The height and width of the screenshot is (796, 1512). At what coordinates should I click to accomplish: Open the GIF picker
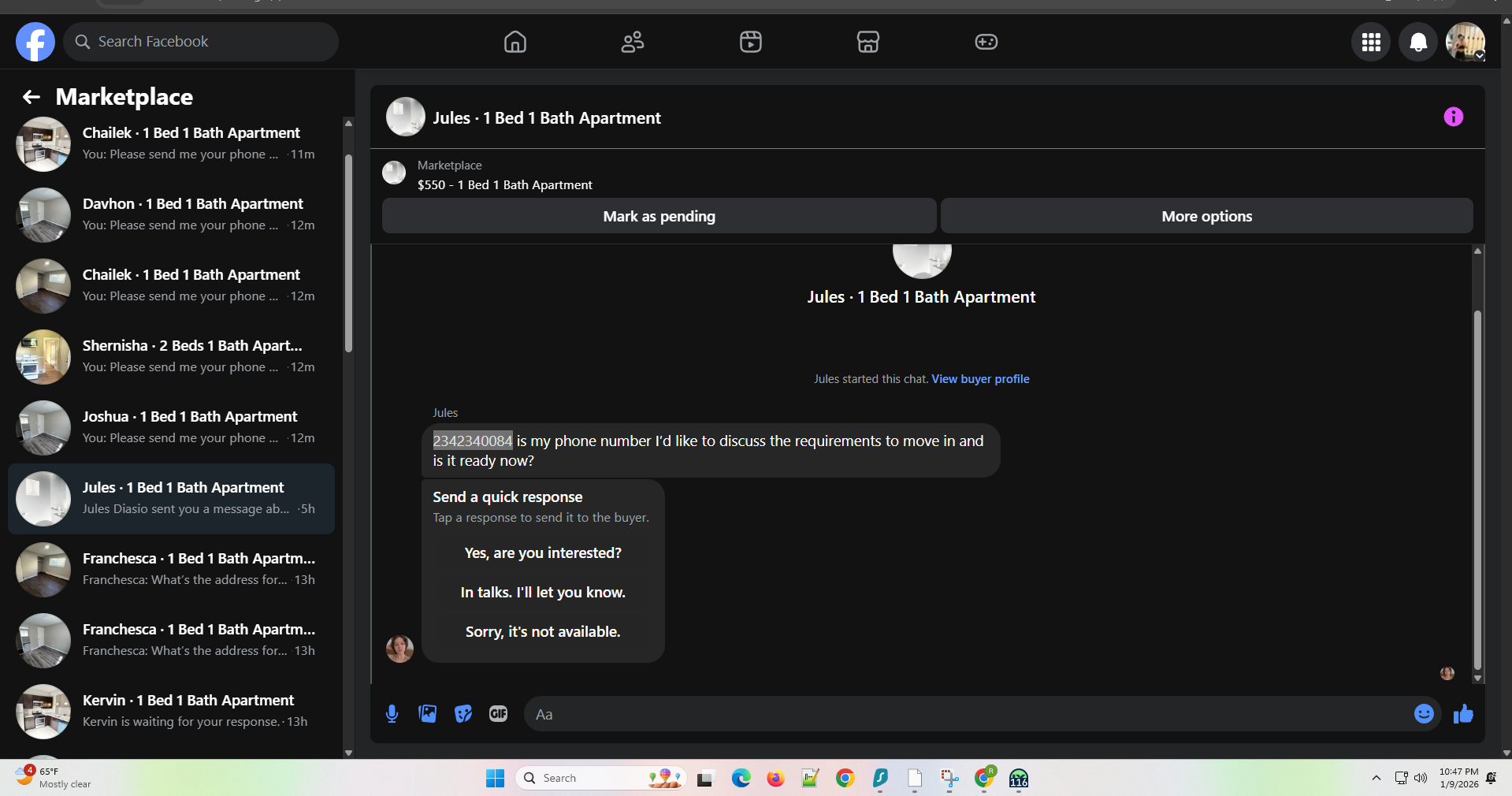tap(499, 714)
